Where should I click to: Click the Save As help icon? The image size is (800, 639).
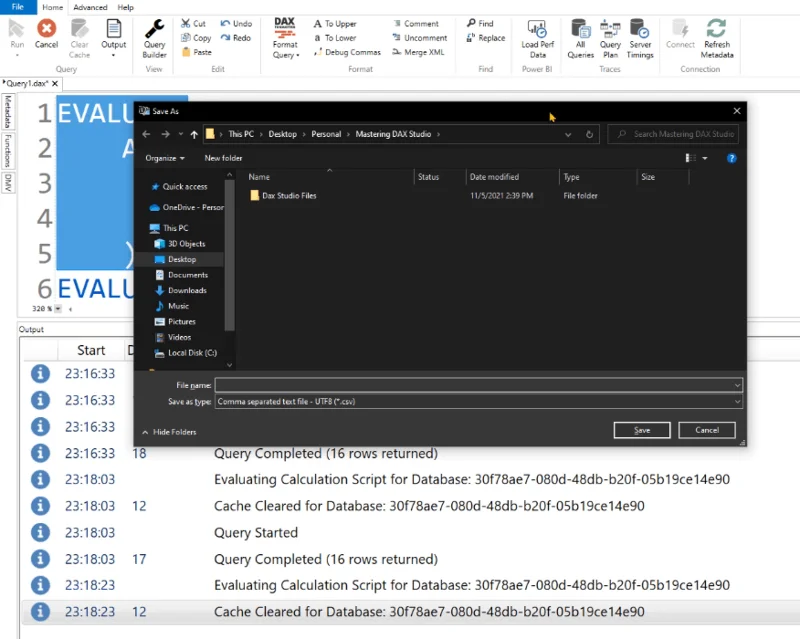(x=731, y=158)
